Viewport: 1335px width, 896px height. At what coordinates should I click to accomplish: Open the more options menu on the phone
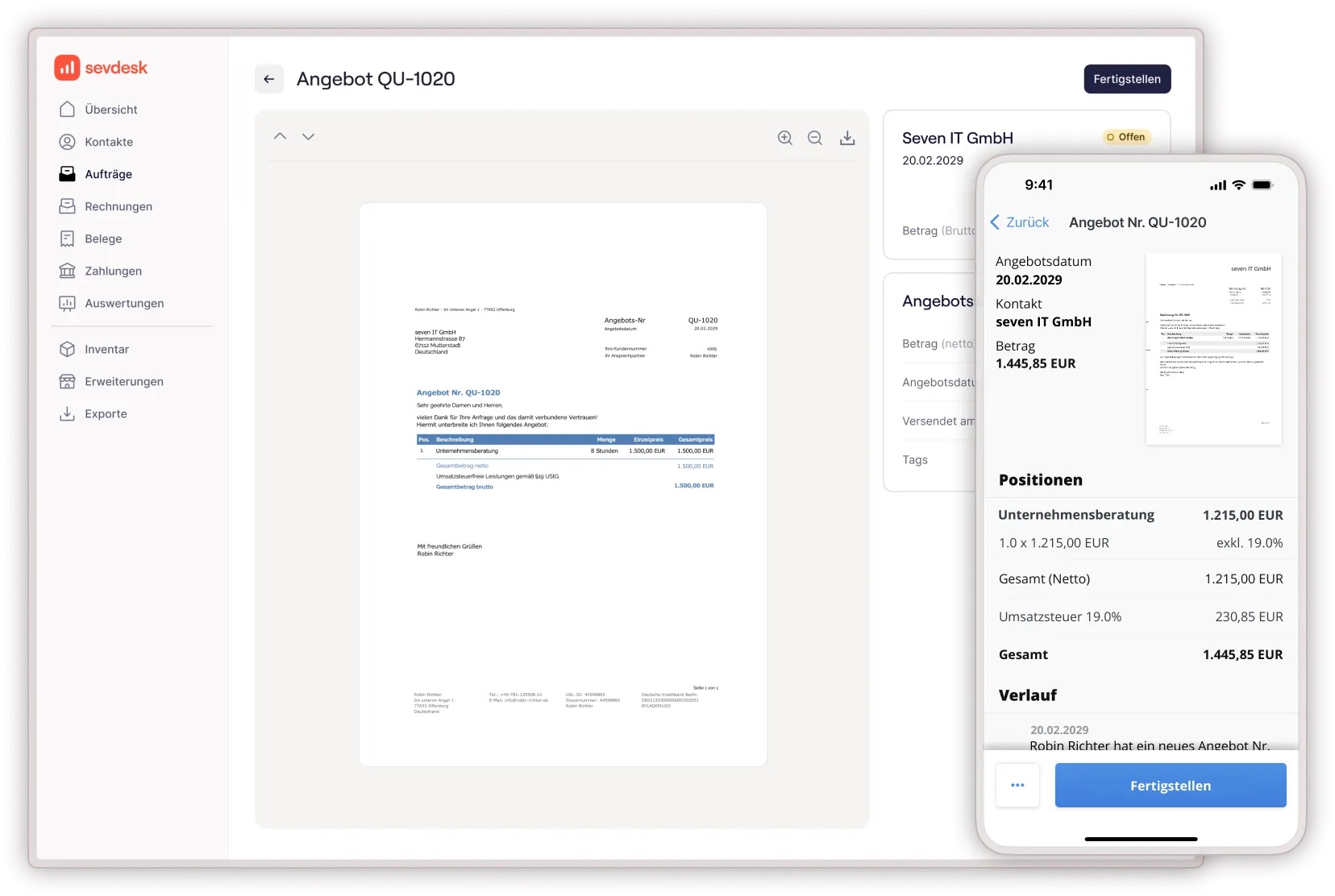1017,786
